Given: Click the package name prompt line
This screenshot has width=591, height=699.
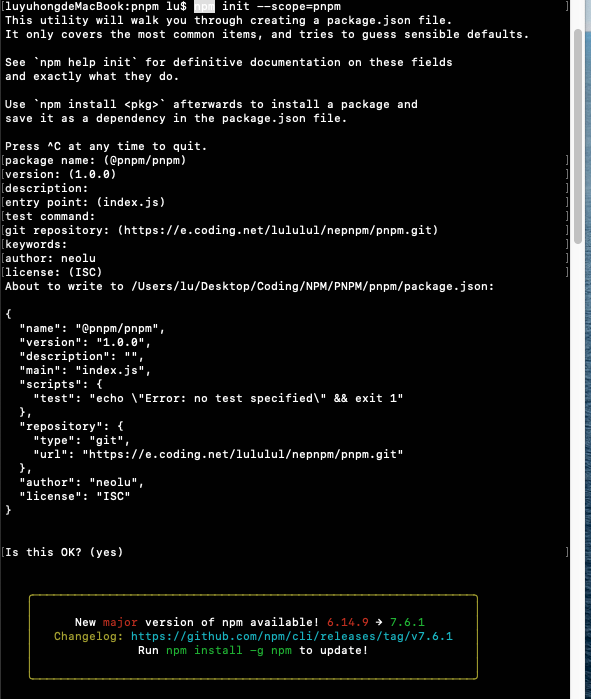Looking at the screenshot, I should pyautogui.click(x=95, y=160).
